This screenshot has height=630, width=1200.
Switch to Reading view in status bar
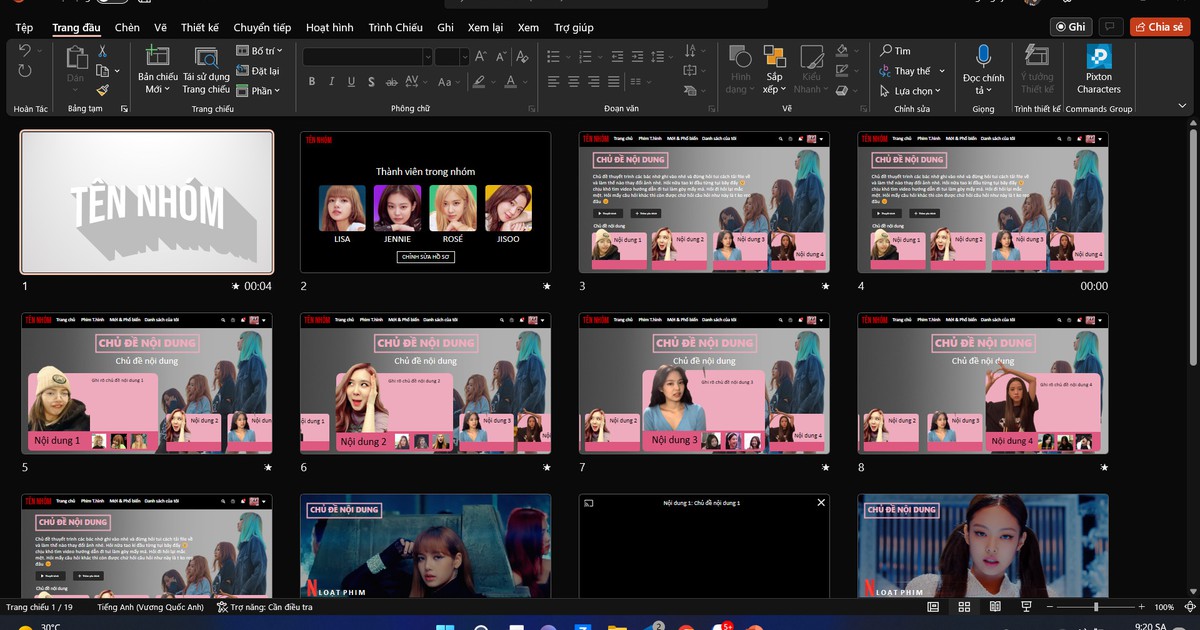point(996,607)
